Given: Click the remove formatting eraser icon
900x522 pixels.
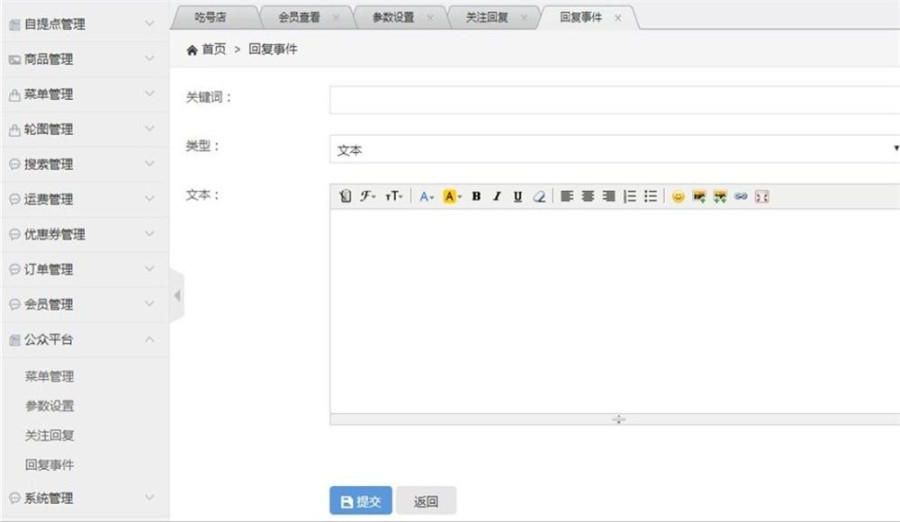Looking at the screenshot, I should tap(539, 197).
